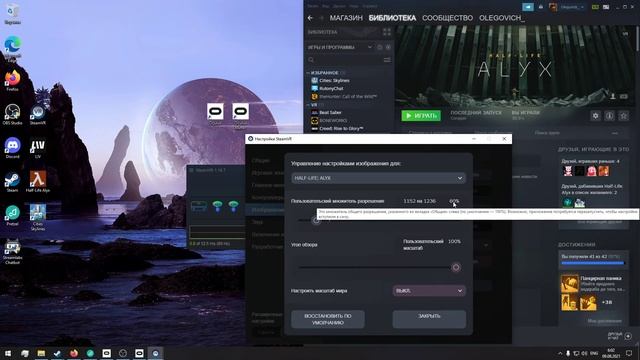Open the +38 more achievements tile
This screenshot has height=360, width=640.
(607, 302)
